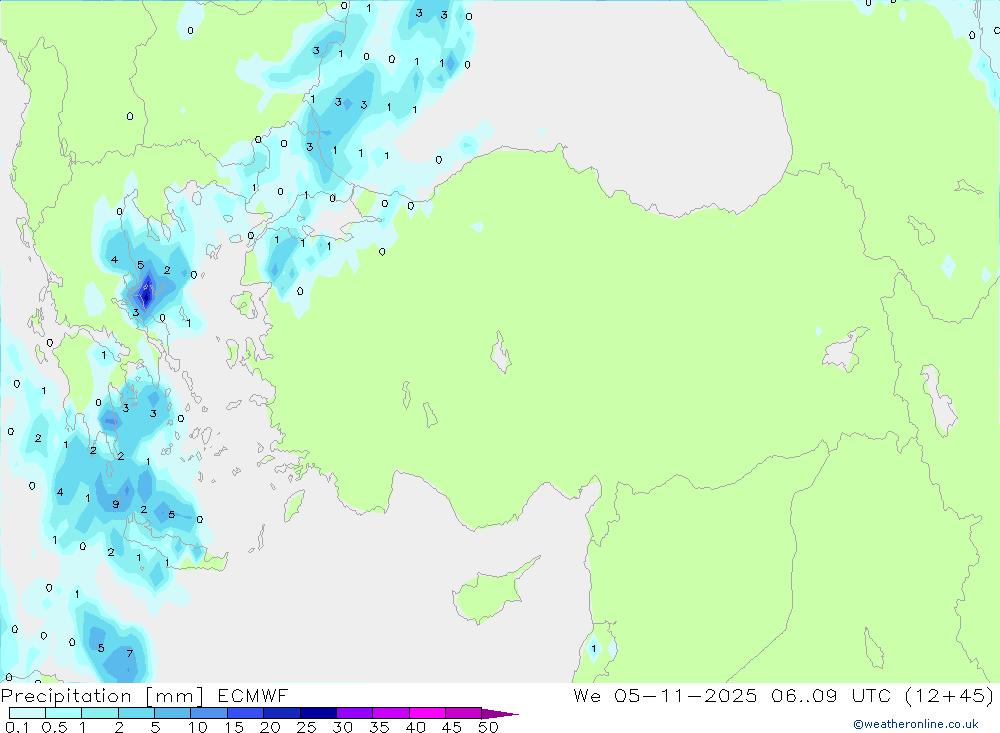
Task: Click the '(12+45)' forecast offset text
Action: [x=949, y=695]
